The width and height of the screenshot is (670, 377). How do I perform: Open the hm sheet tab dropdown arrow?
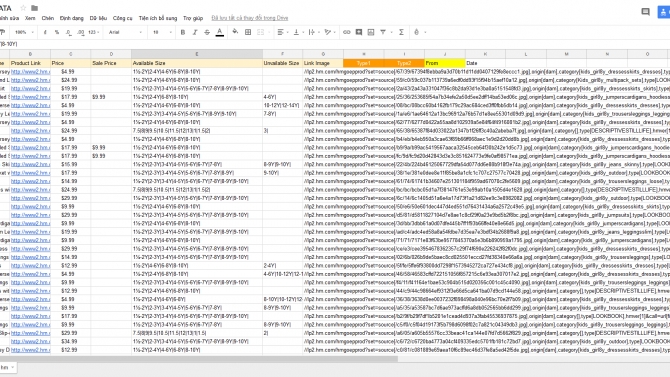(x=12, y=367)
